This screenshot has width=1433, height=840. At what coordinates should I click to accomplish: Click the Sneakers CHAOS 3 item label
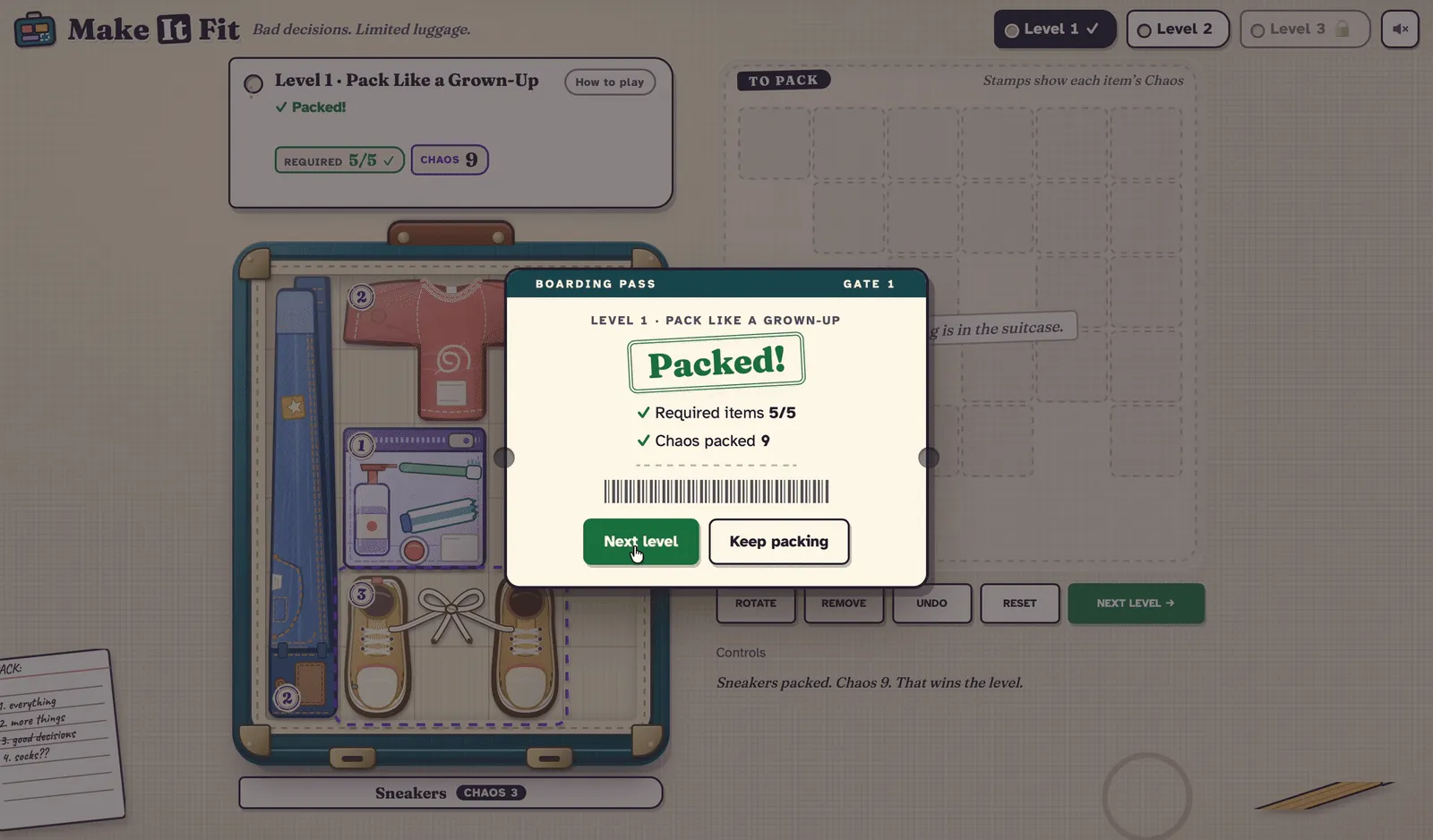pyautogui.click(x=450, y=793)
